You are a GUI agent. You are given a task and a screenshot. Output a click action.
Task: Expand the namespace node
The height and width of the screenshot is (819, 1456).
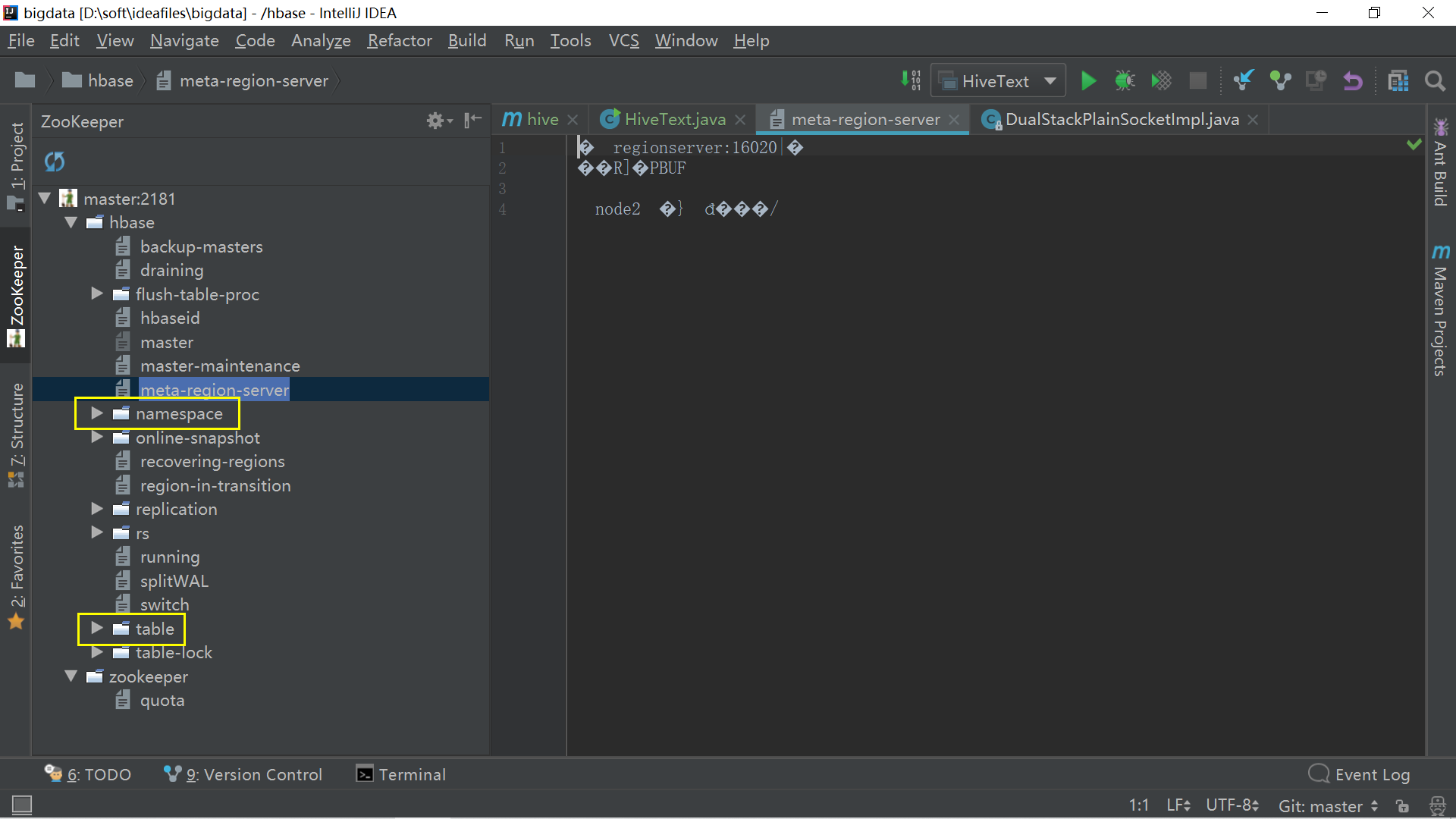97,413
